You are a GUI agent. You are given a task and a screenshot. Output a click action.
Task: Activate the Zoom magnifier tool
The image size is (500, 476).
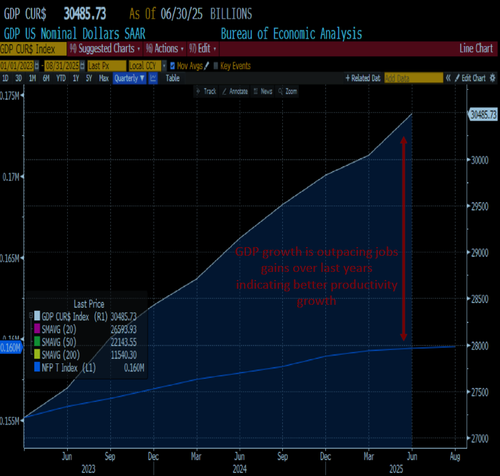[x=287, y=91]
